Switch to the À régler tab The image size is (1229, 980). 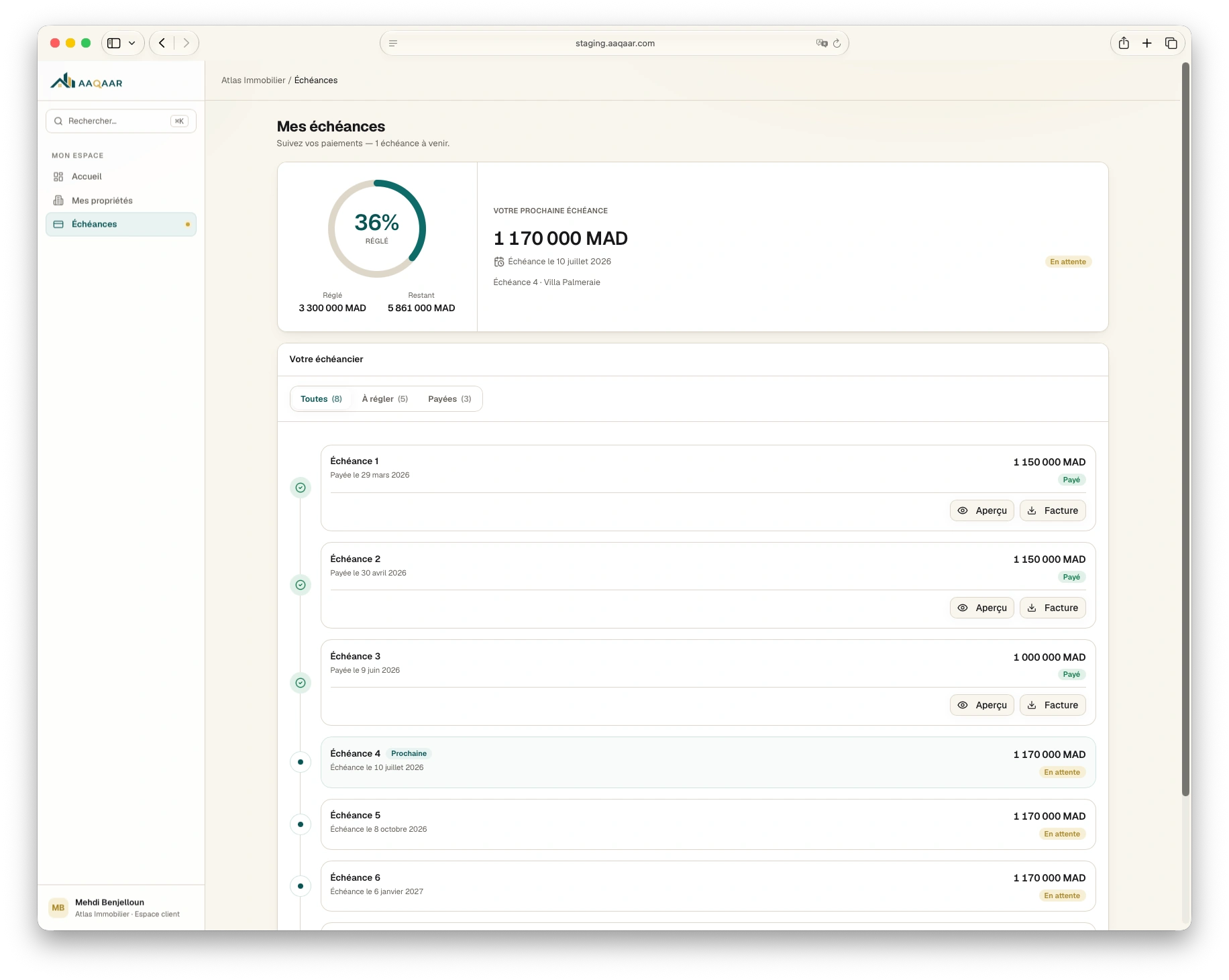click(x=385, y=398)
